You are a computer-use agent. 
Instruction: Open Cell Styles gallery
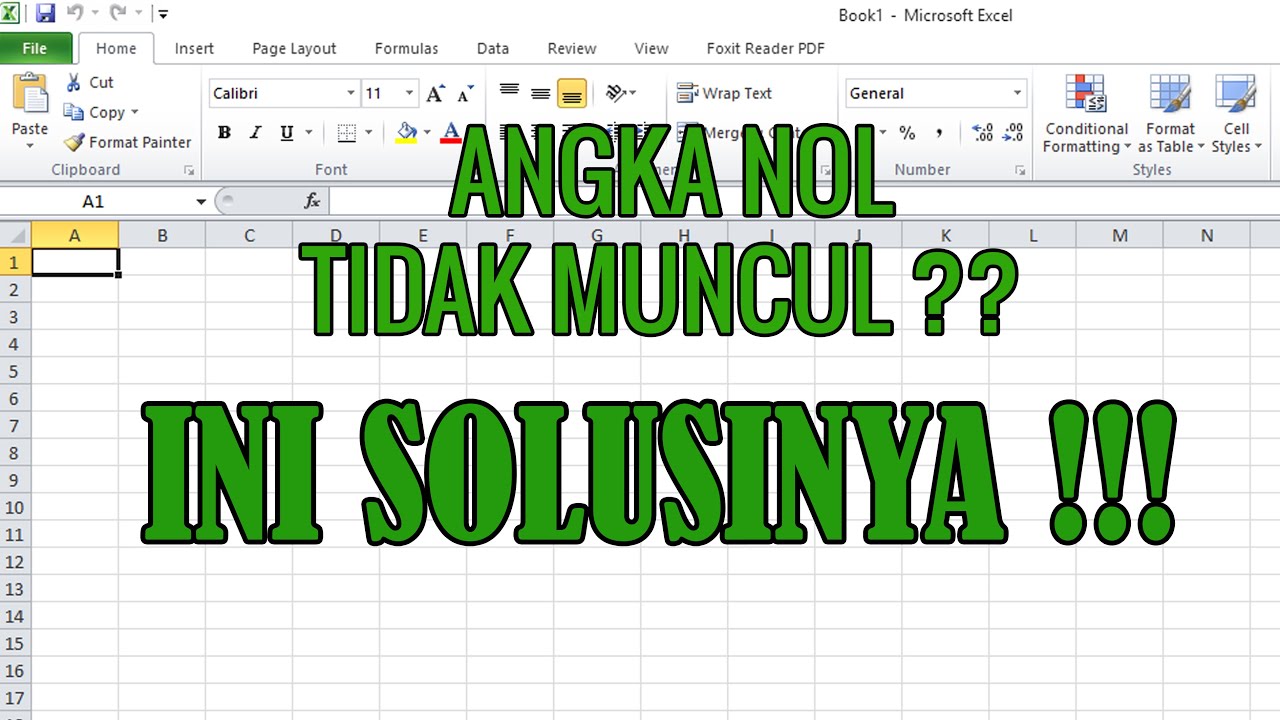point(1237,114)
